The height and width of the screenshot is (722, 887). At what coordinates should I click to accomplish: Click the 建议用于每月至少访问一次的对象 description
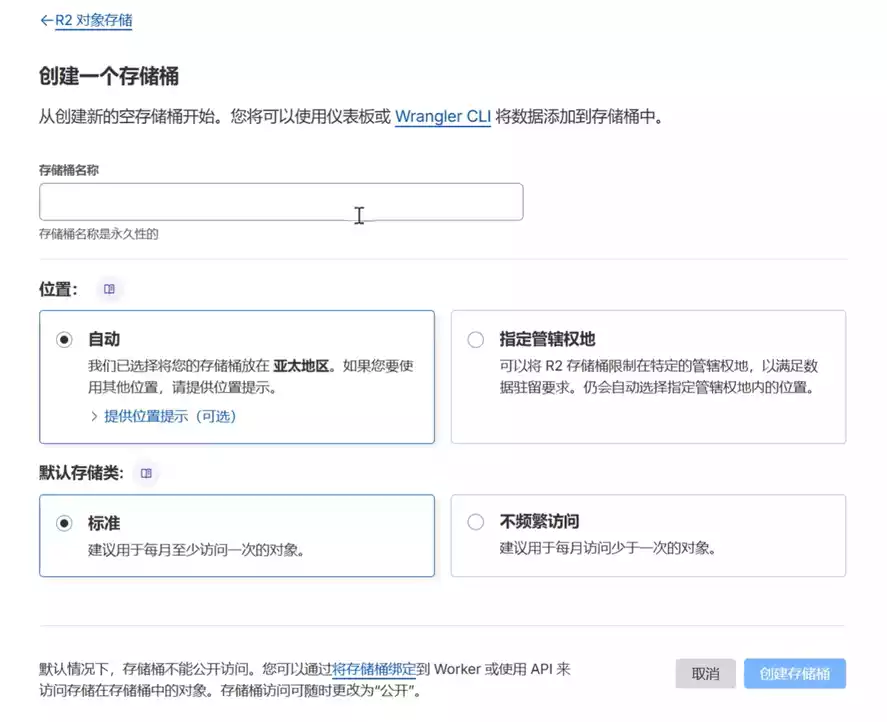[196, 549]
